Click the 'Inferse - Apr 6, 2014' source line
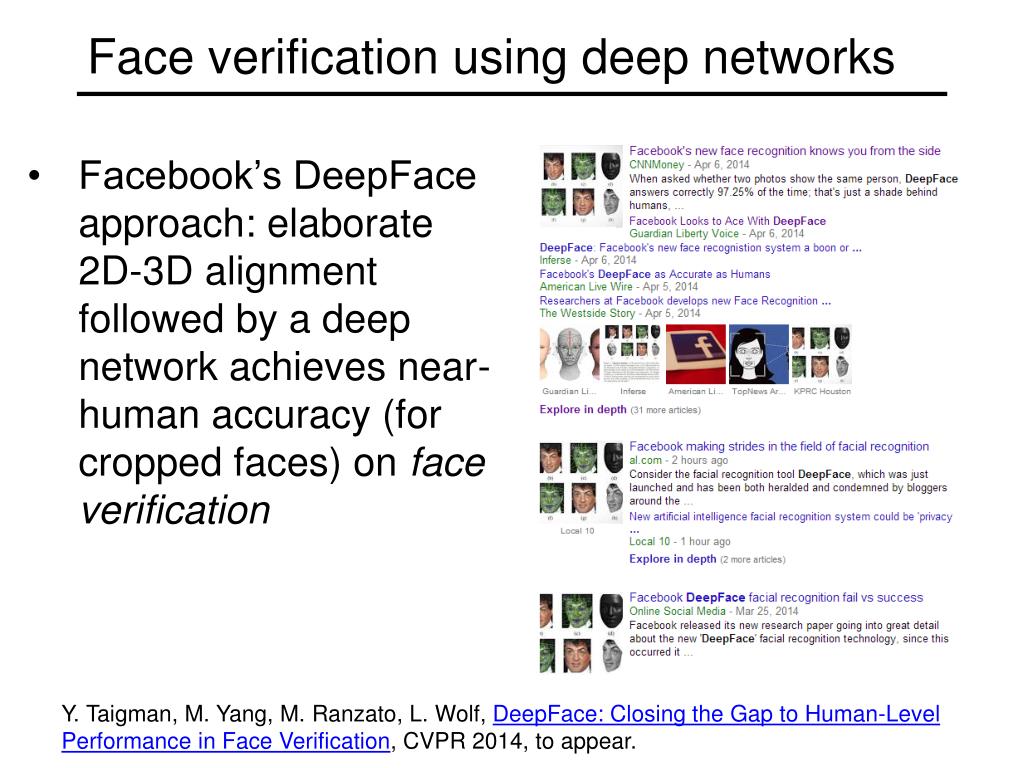Viewport: 1024px width, 768px height. [x=588, y=261]
